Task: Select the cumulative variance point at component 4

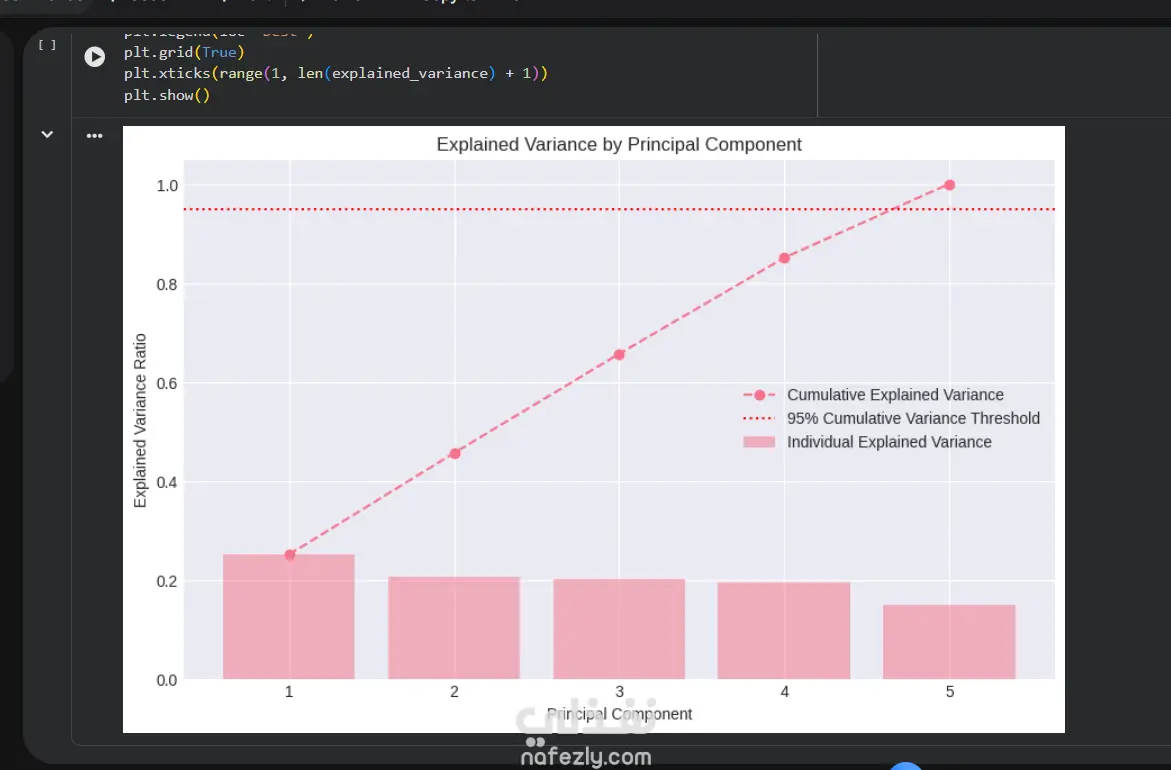Action: click(784, 258)
